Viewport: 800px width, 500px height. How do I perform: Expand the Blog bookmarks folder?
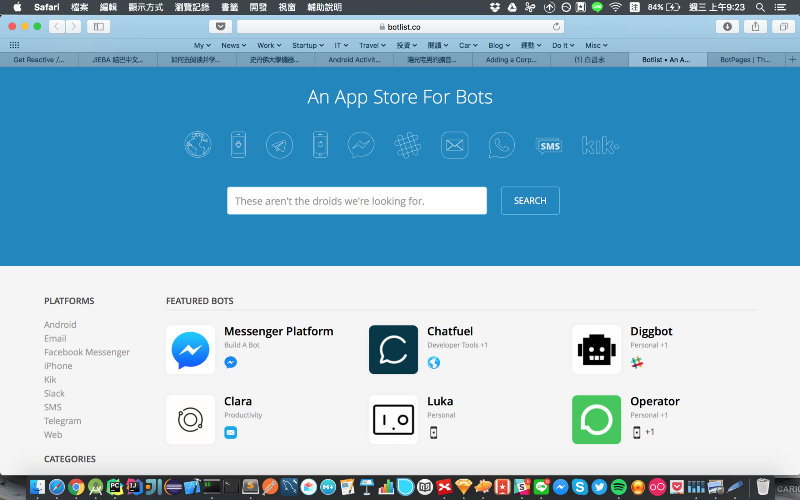(499, 45)
